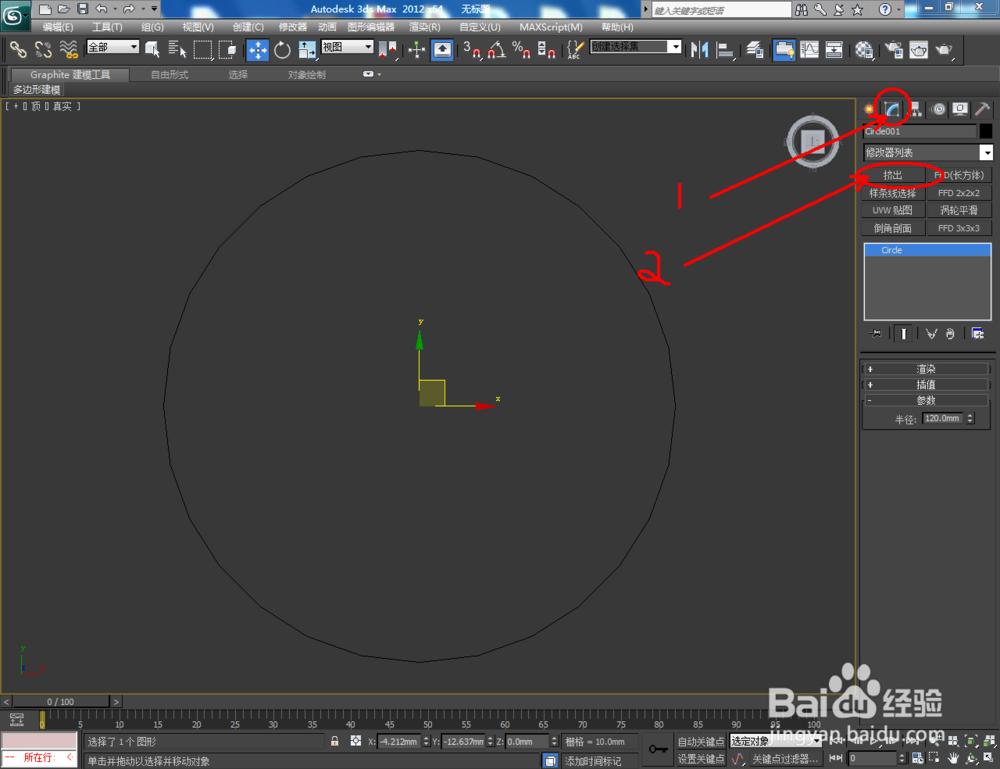
Task: Select the Link tool in main toolbar
Action: [18, 49]
